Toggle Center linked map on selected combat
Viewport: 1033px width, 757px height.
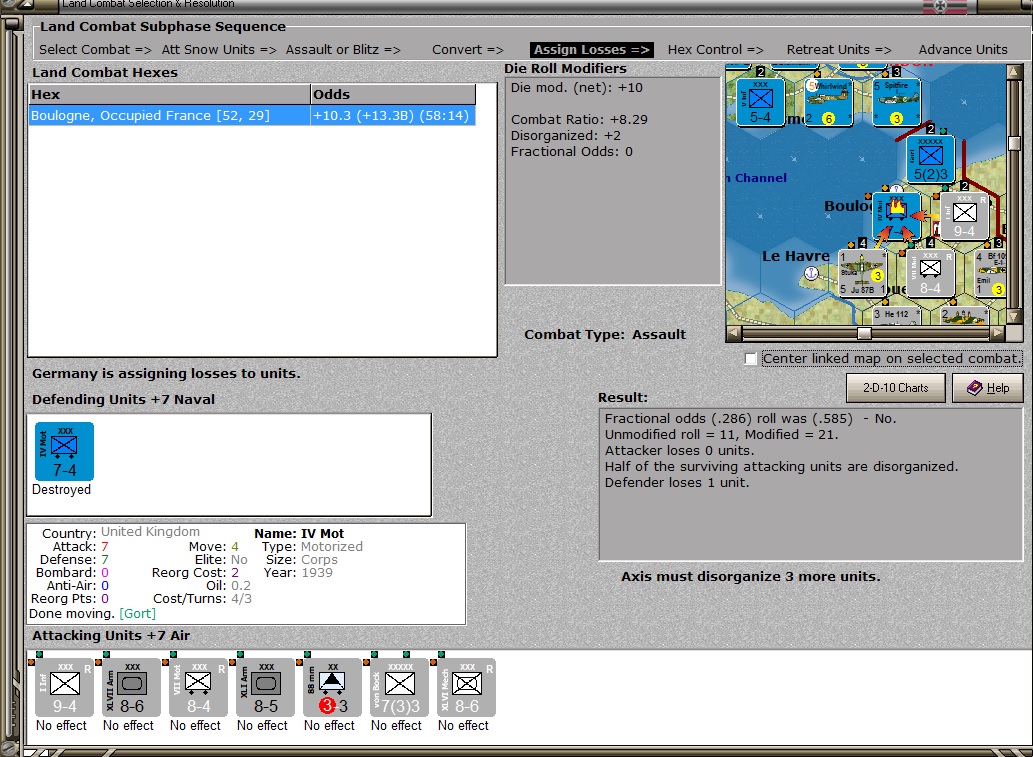pos(750,358)
